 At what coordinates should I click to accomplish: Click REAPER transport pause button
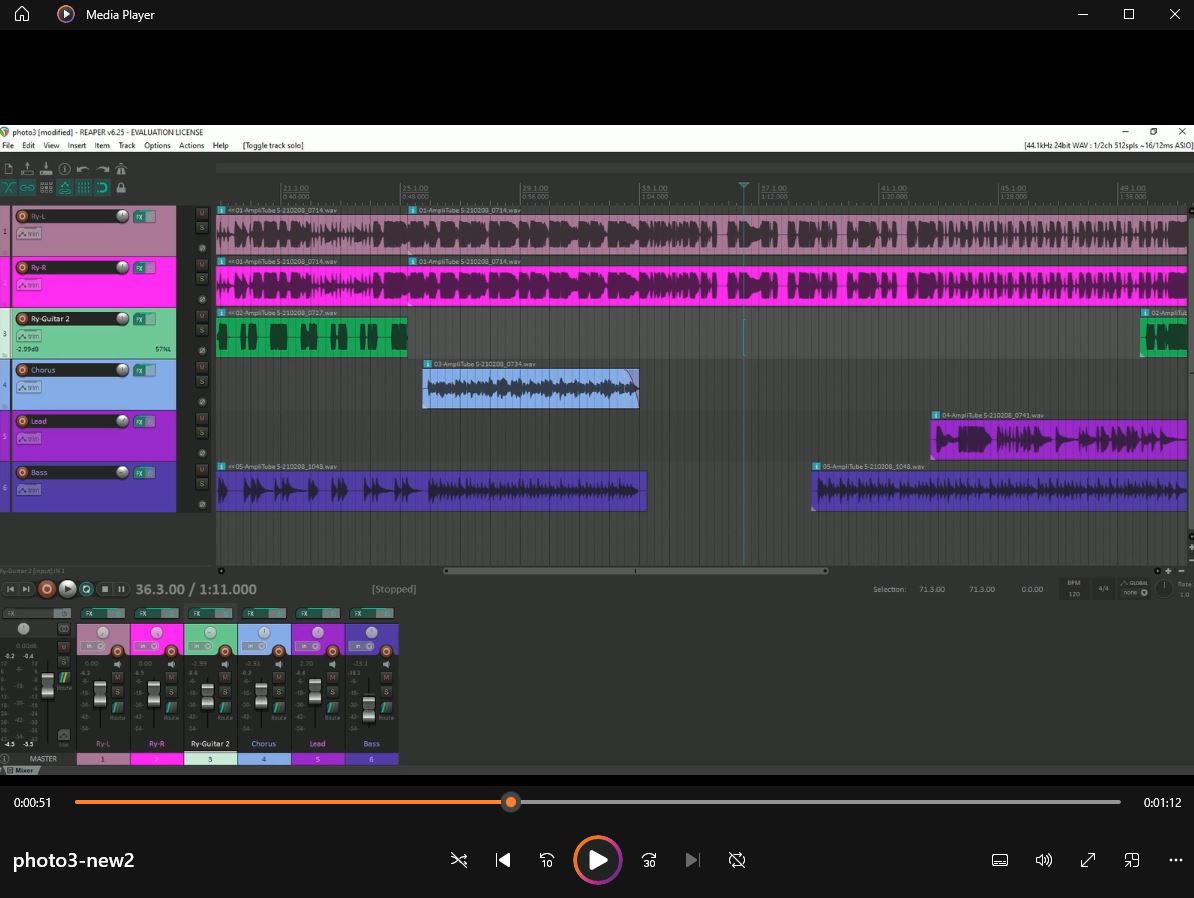(x=121, y=589)
